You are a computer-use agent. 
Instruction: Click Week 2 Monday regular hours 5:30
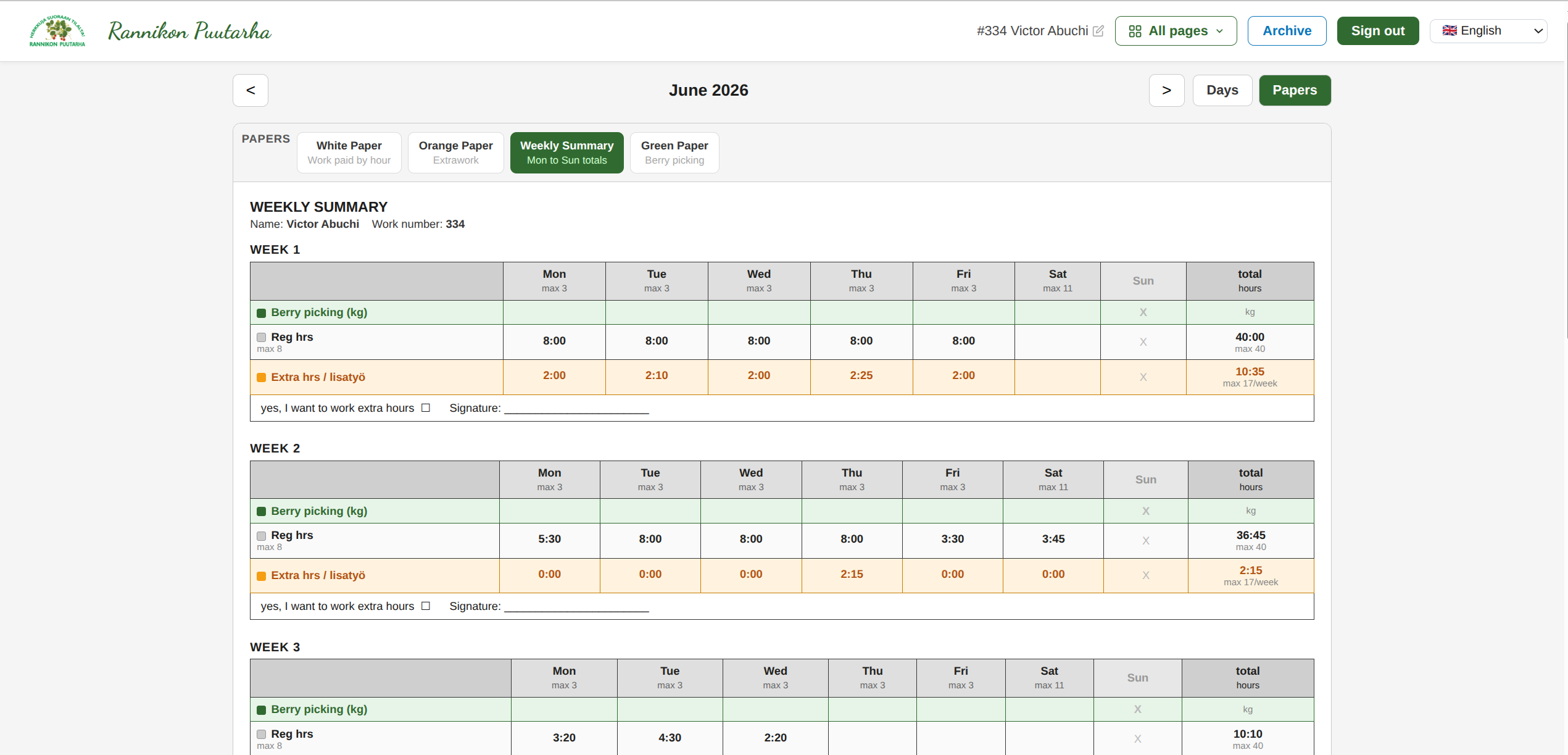tap(549, 539)
